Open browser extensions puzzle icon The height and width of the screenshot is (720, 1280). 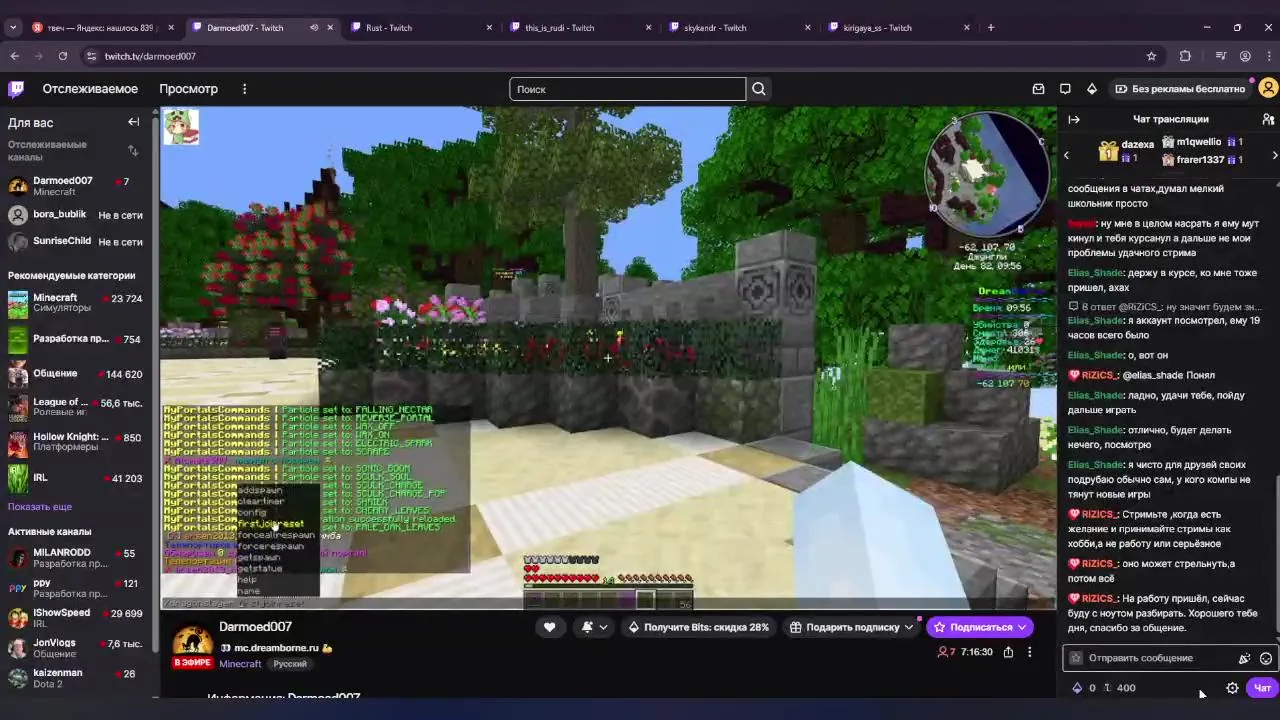click(x=1185, y=56)
